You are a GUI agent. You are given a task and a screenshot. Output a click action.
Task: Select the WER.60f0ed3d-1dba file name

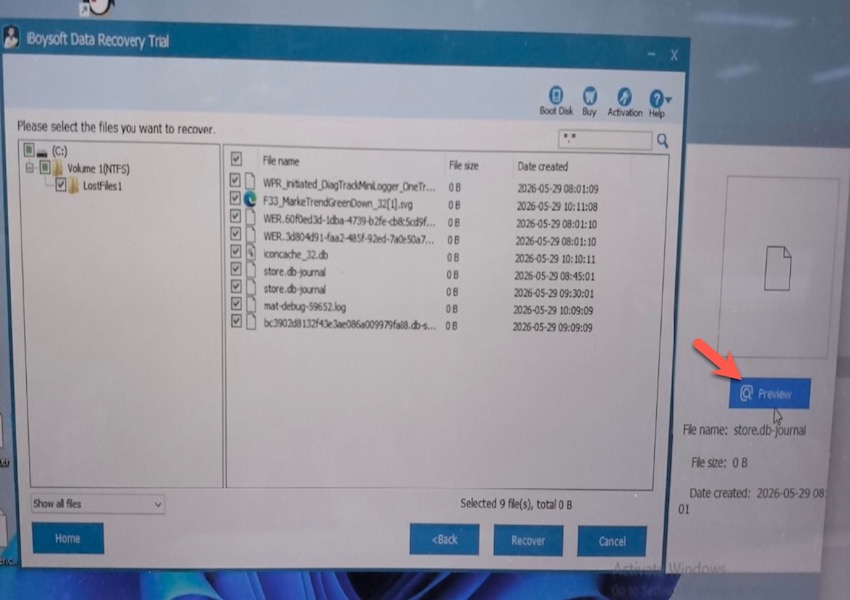(349, 221)
